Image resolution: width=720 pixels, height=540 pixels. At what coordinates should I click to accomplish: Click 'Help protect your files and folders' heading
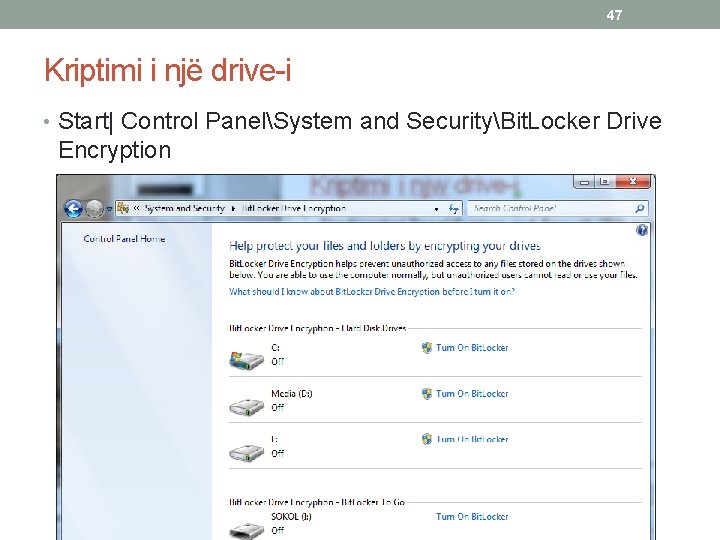[x=385, y=246]
